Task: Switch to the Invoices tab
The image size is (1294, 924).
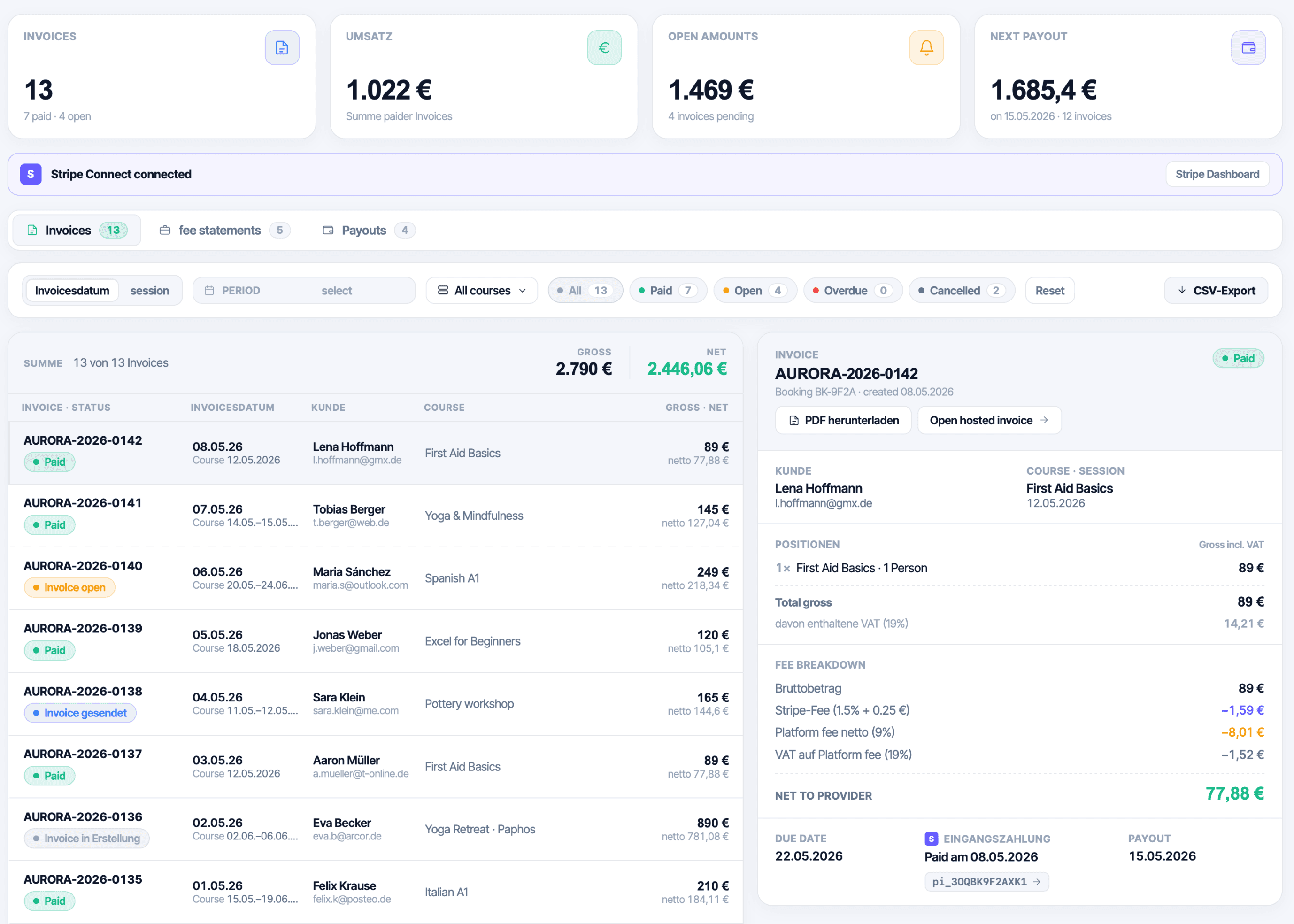Action: (x=77, y=231)
